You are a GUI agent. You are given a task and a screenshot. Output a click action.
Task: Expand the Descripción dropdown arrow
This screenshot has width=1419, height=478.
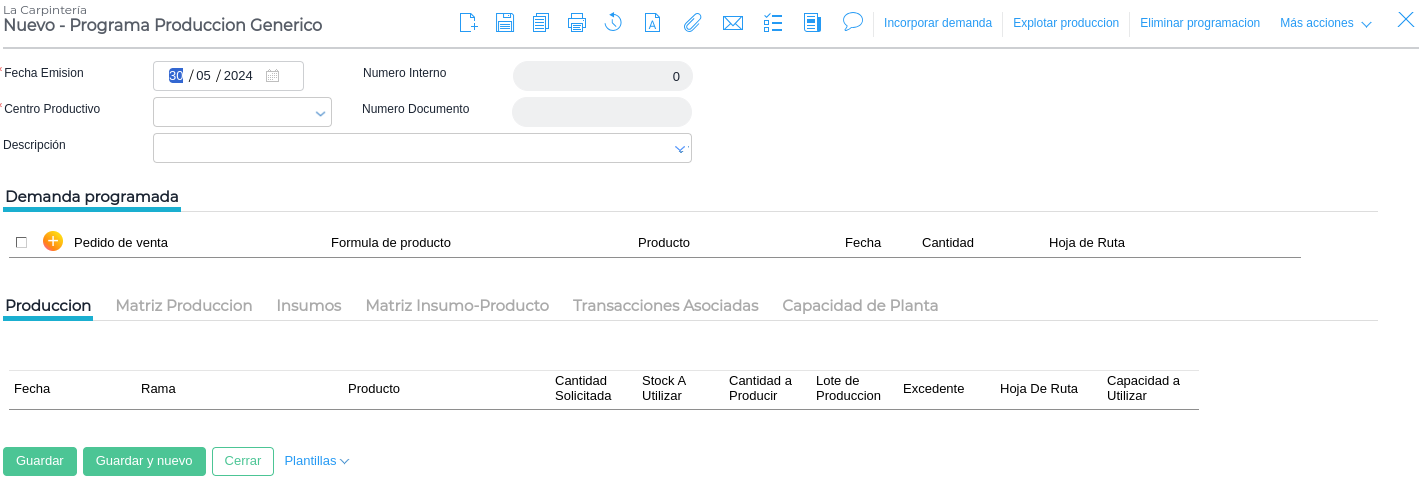pyautogui.click(x=680, y=149)
